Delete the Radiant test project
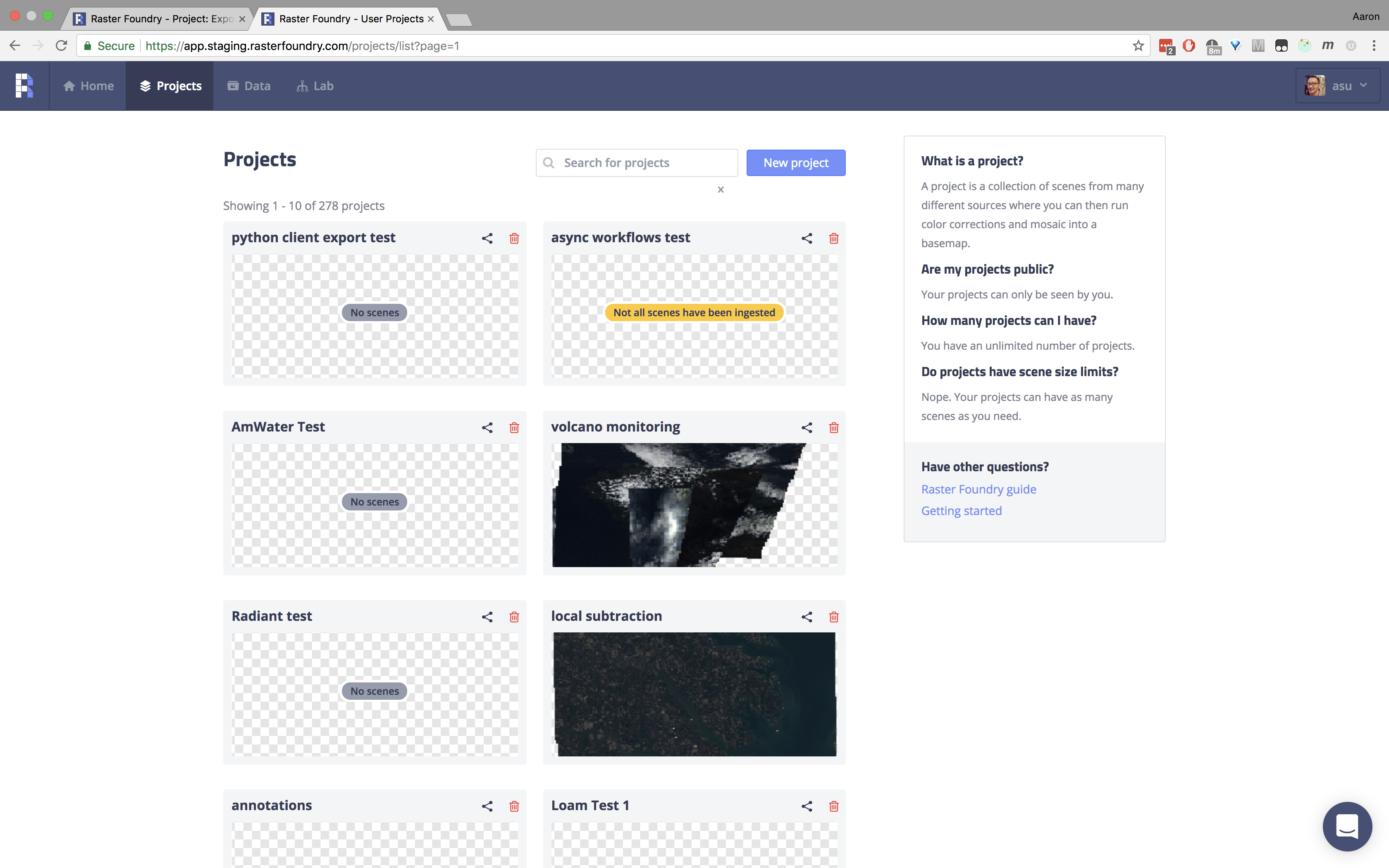Screen dimensions: 1389x868 coord(514,617)
